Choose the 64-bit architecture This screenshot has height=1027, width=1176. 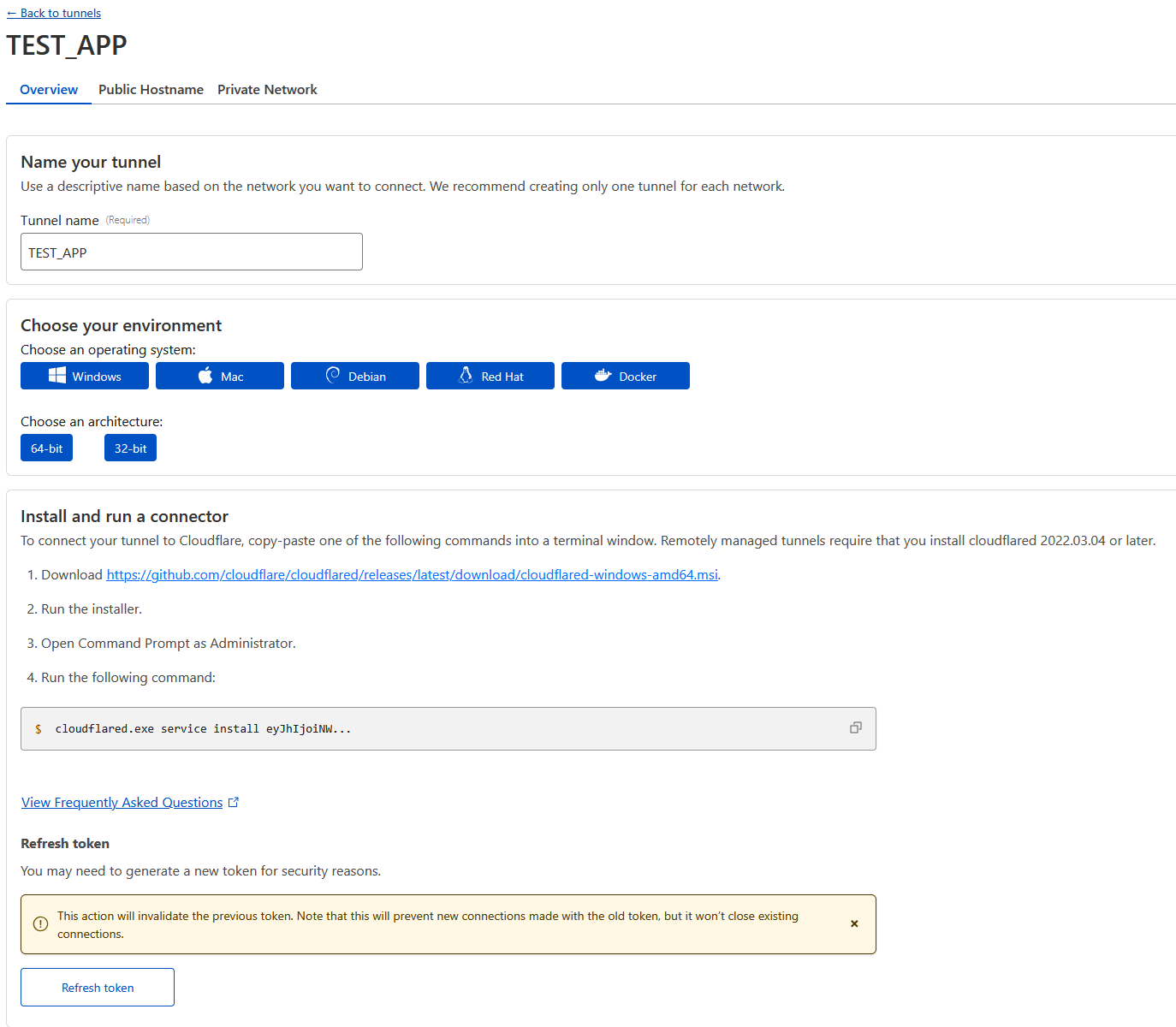click(46, 448)
